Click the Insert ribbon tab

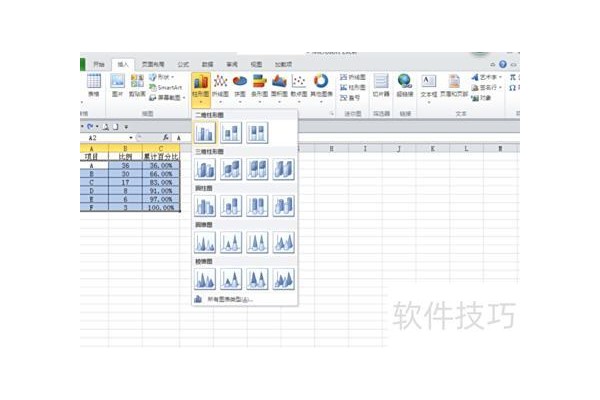[123, 64]
